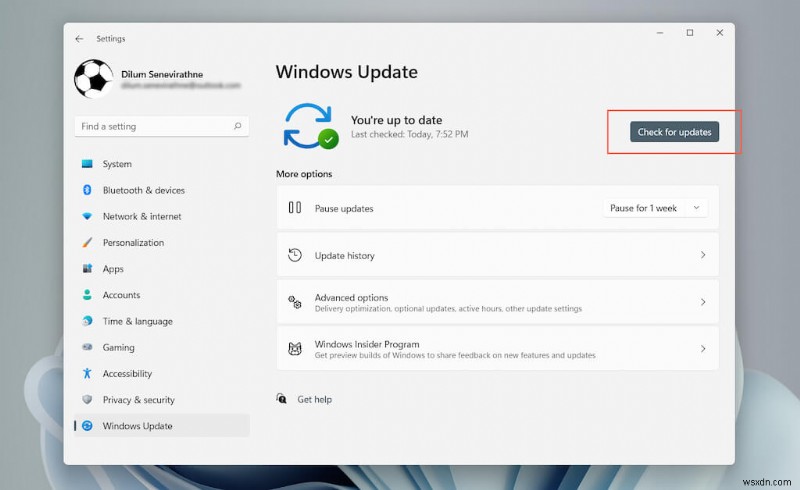Viewport: 800px width, 490px height.
Task: Click the Dilum Senevirathne account name
Action: (x=162, y=74)
